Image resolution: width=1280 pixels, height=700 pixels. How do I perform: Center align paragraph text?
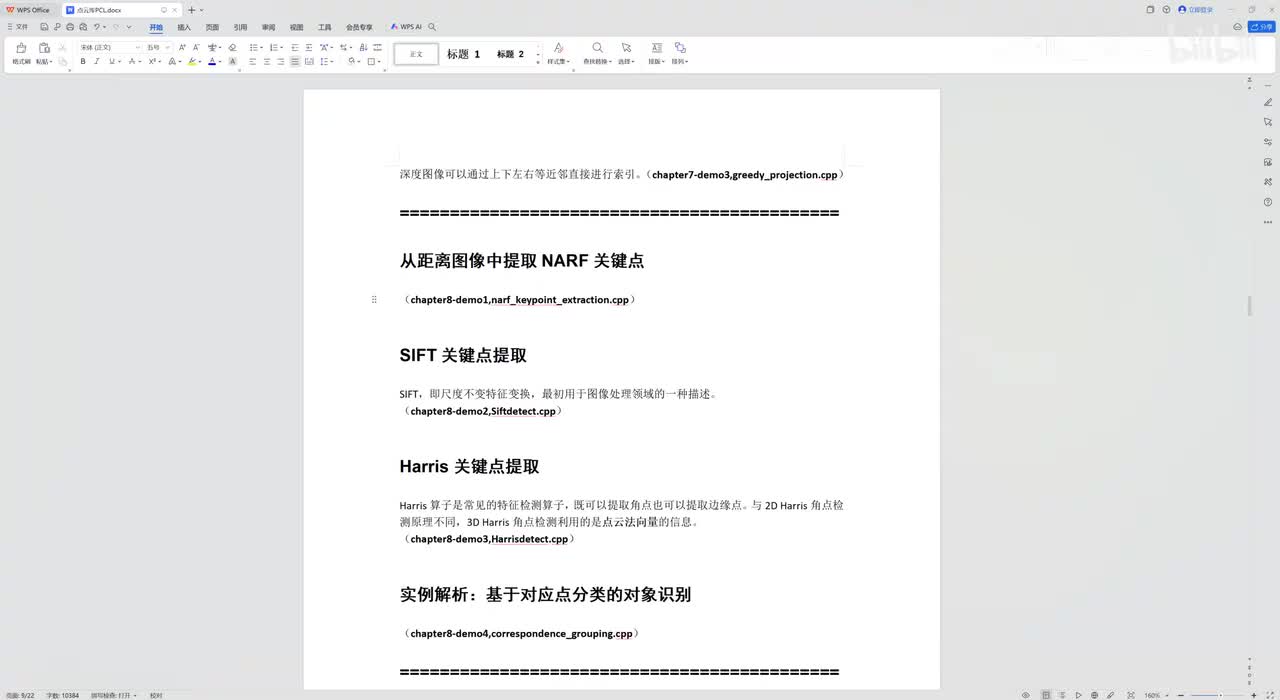point(267,61)
